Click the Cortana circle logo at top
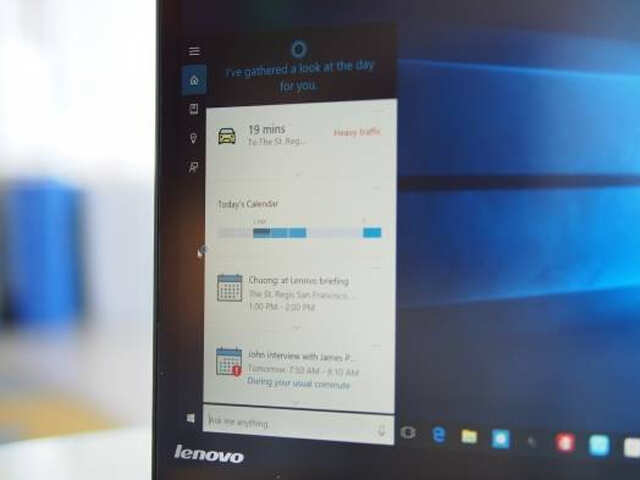The height and width of the screenshot is (480, 640). coord(296,47)
